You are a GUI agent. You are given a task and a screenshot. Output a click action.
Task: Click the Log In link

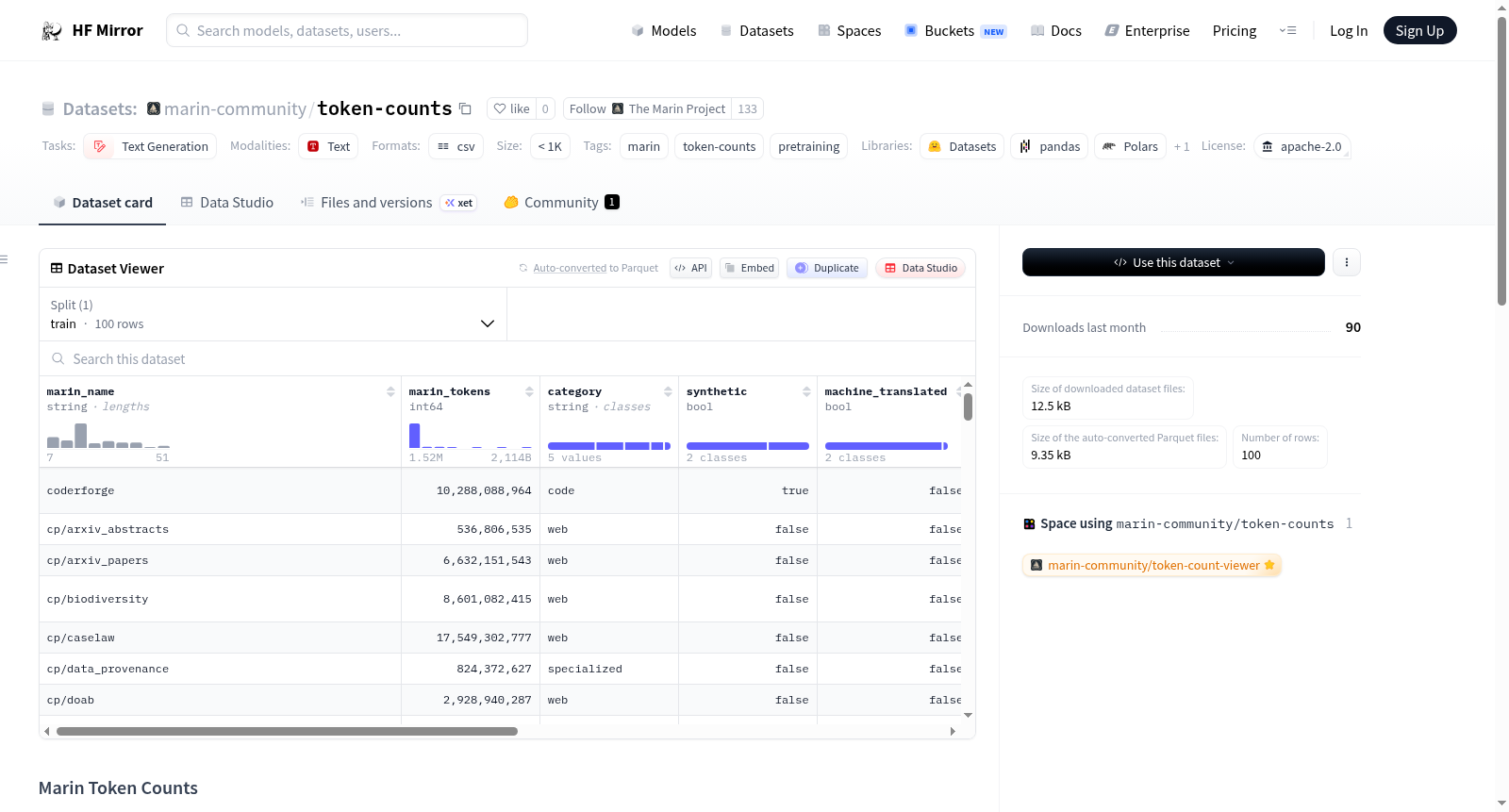coord(1349,31)
